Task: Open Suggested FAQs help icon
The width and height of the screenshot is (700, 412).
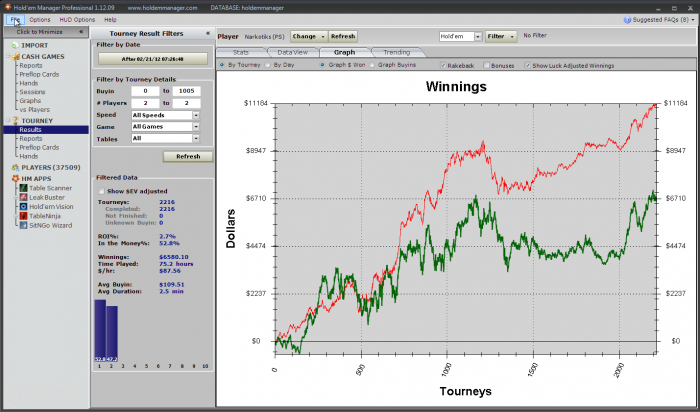Action: (627, 20)
